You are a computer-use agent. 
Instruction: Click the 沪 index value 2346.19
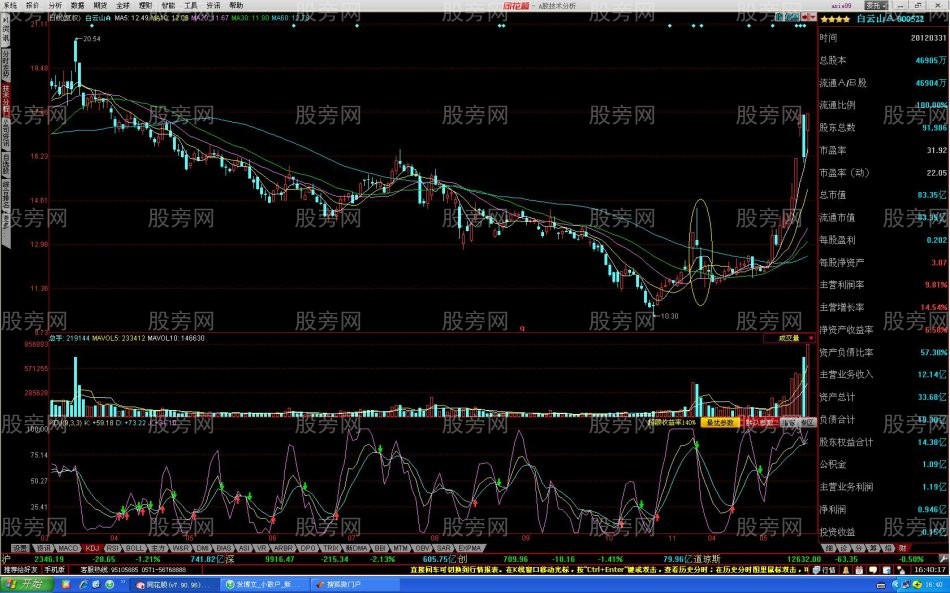[49, 559]
